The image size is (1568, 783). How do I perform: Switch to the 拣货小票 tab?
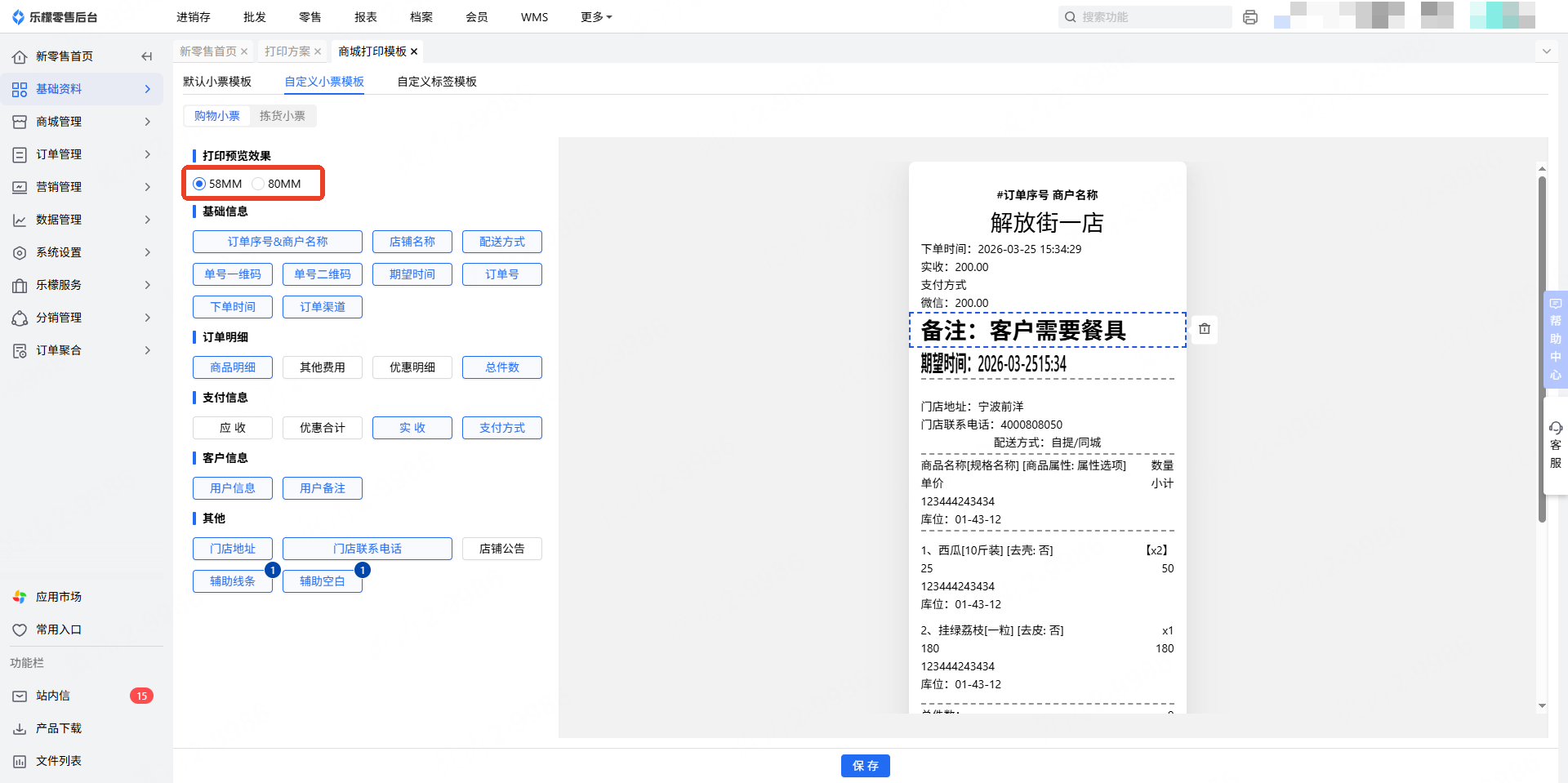point(282,116)
